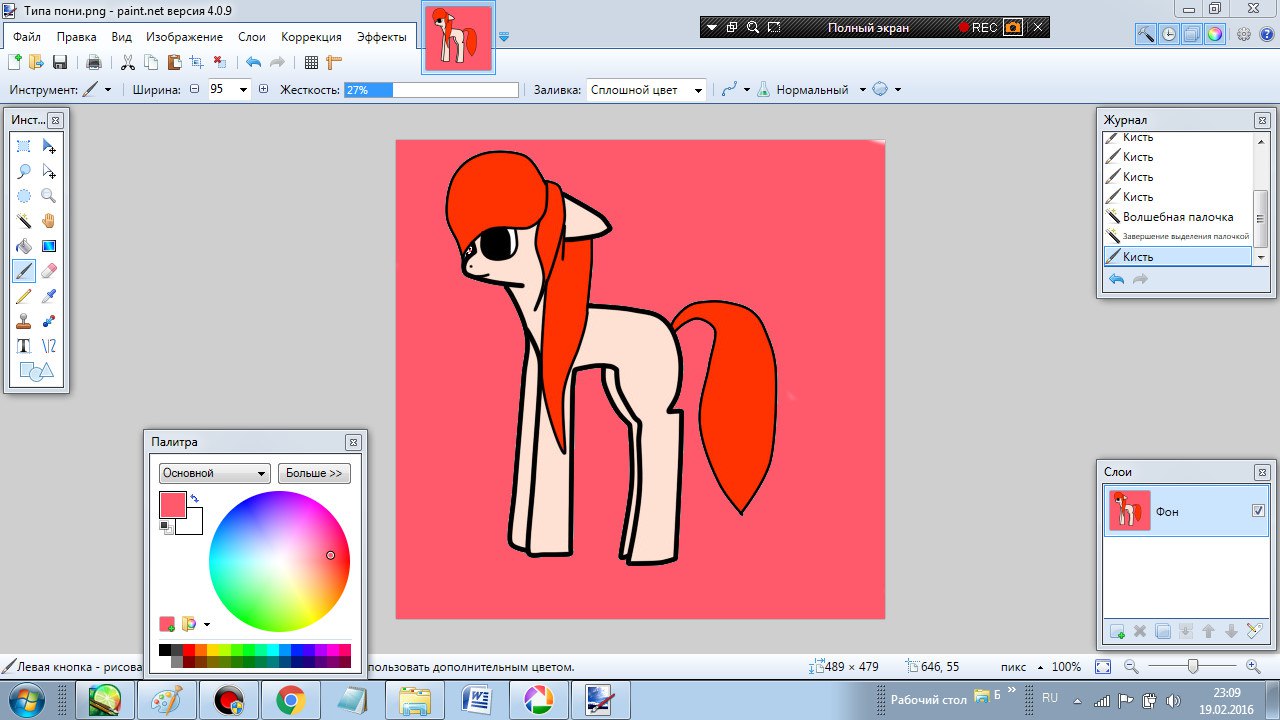
Task: Toggle the Tools window button
Action: (x=1146, y=34)
